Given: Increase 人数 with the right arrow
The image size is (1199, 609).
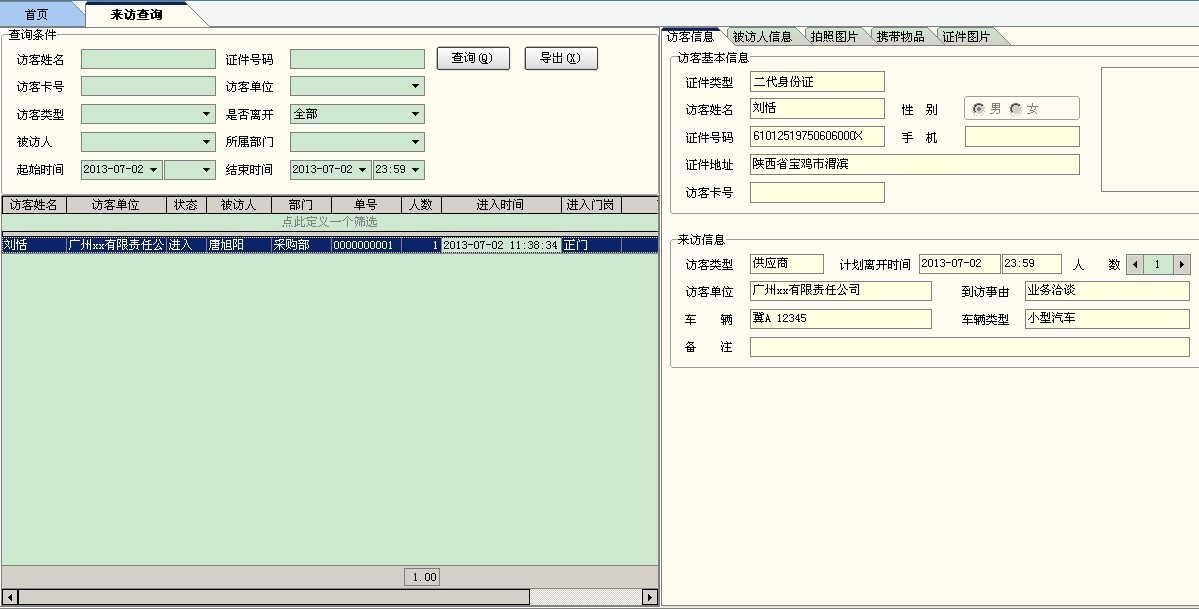Looking at the screenshot, I should [1182, 265].
